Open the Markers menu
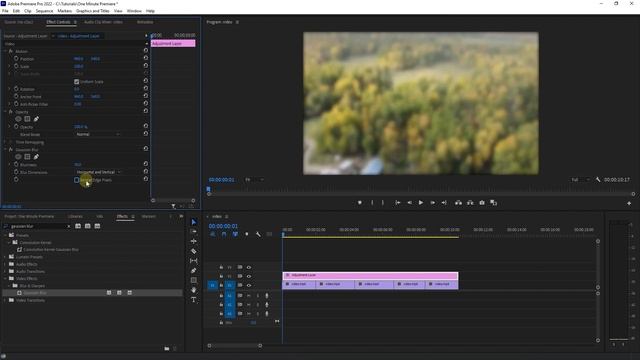 pyautogui.click(x=64, y=11)
